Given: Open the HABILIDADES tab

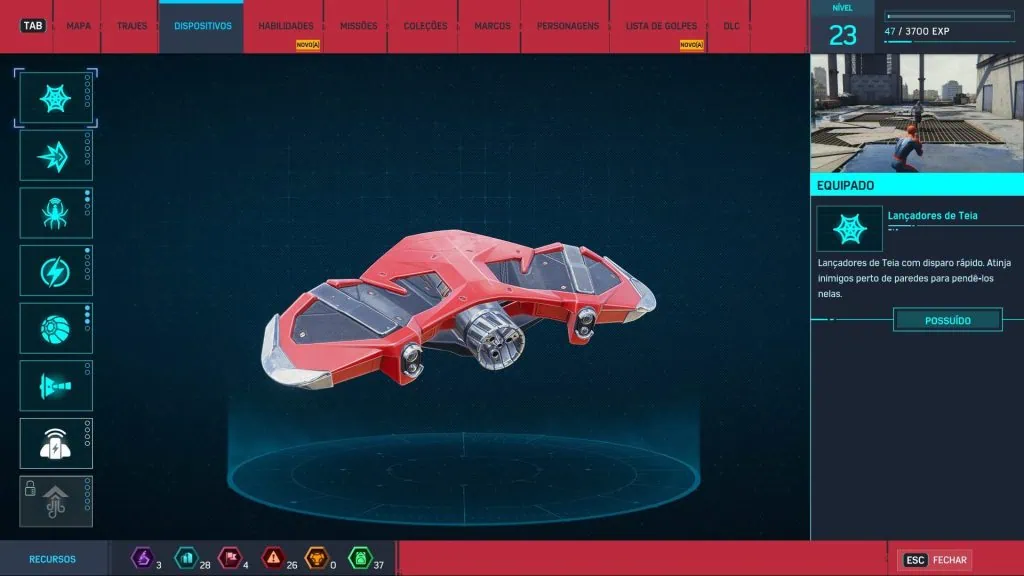Looking at the screenshot, I should click(285, 26).
